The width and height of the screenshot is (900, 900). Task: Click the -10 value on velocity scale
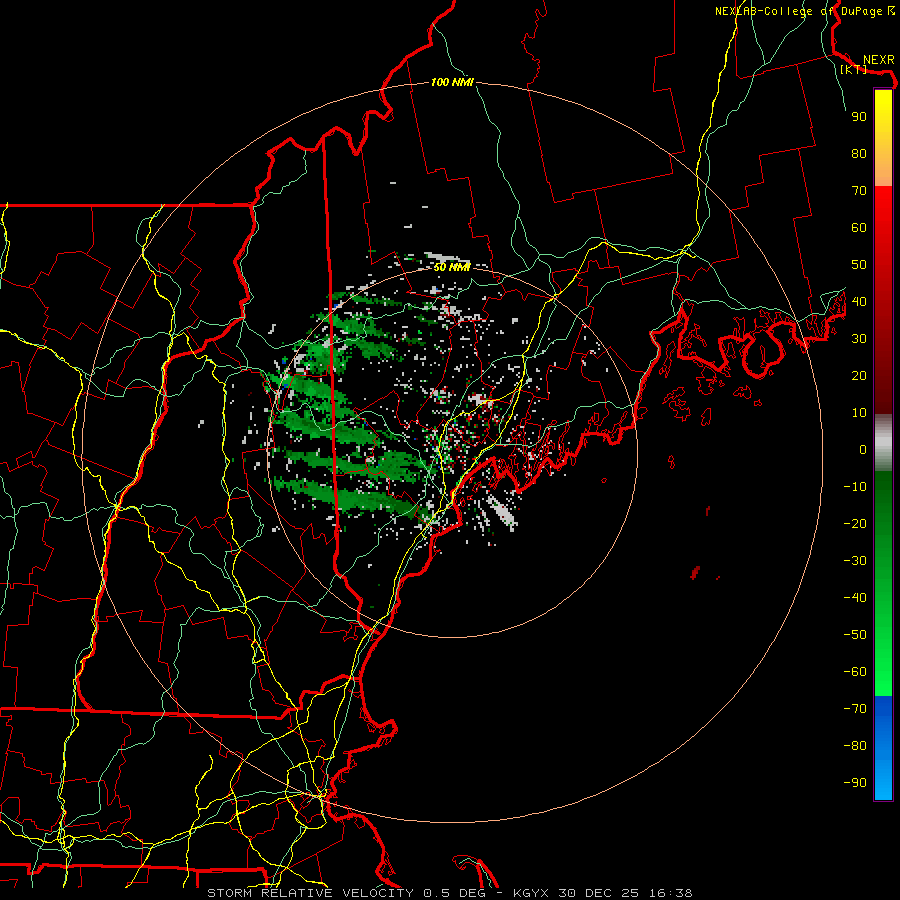click(855, 487)
